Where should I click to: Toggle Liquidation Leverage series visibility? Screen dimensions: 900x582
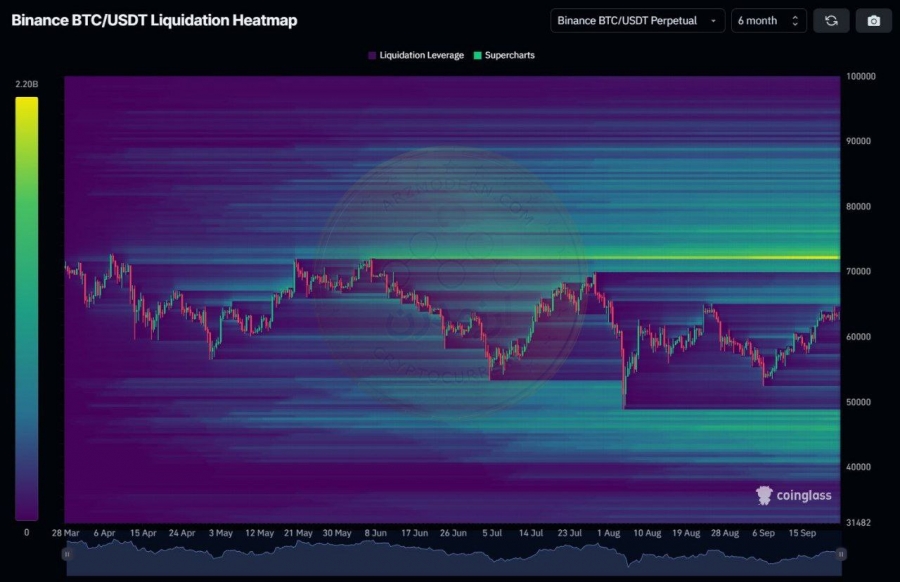[x=416, y=56]
